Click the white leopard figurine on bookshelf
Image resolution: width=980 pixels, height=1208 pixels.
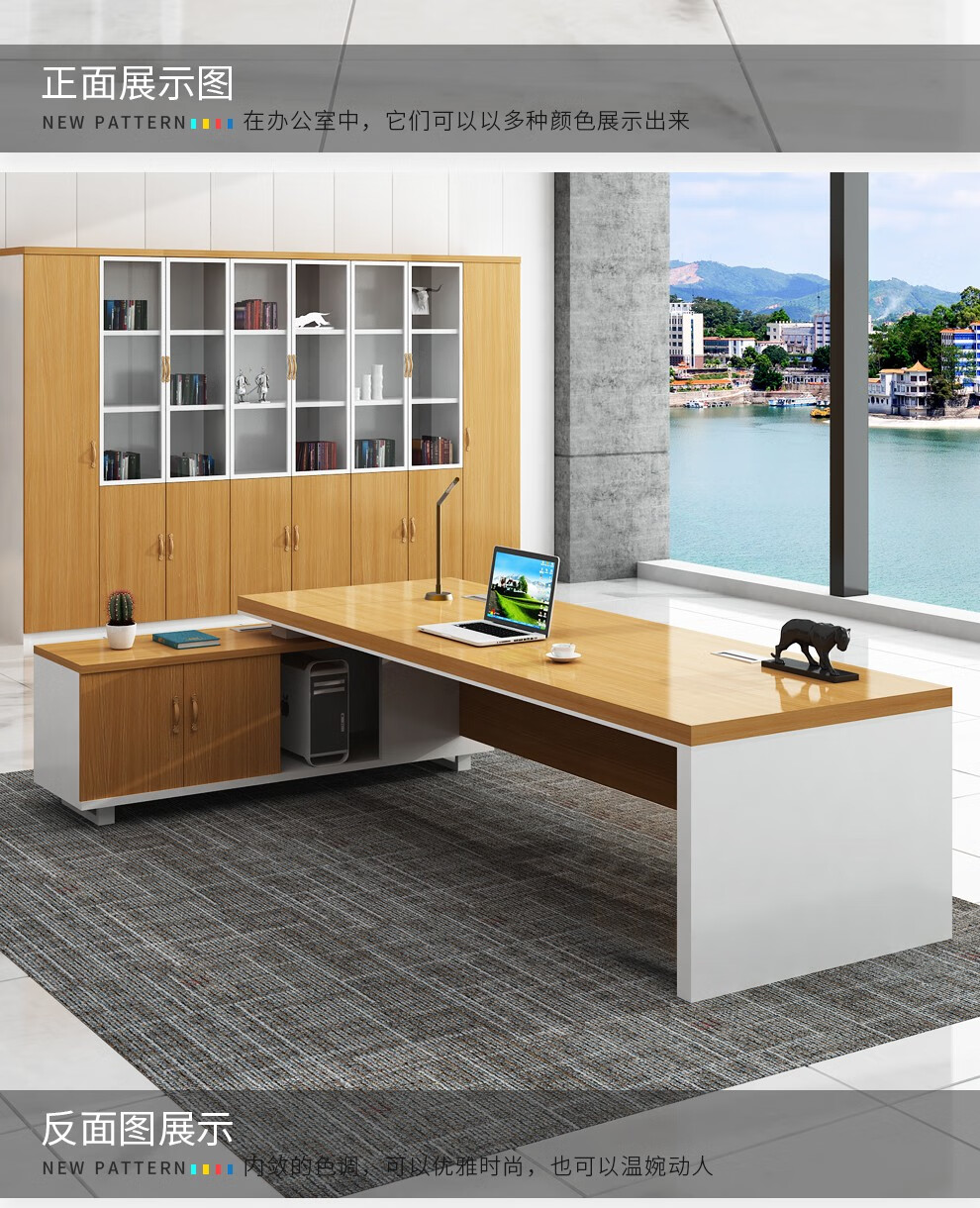[x=313, y=320]
